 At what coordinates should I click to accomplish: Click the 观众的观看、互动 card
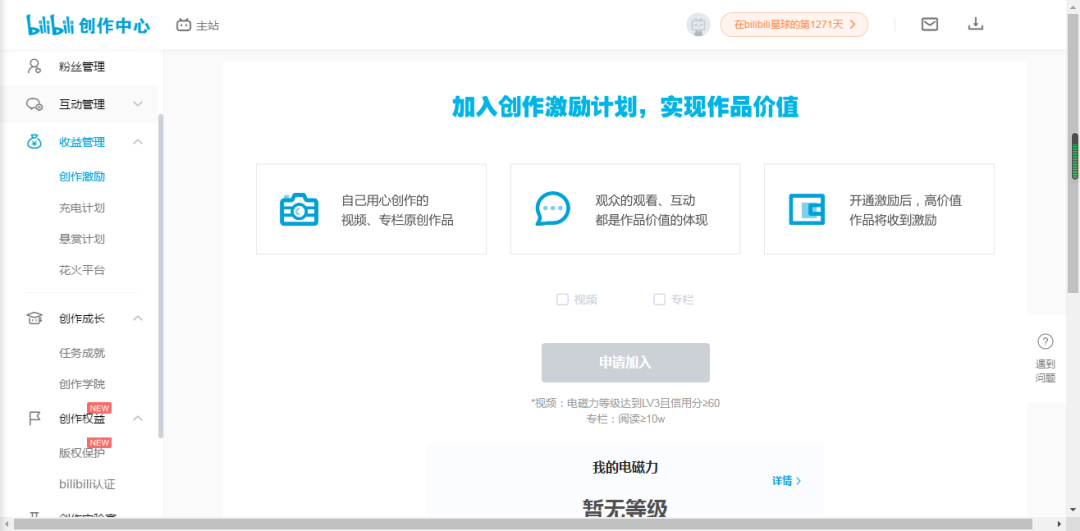coord(625,209)
